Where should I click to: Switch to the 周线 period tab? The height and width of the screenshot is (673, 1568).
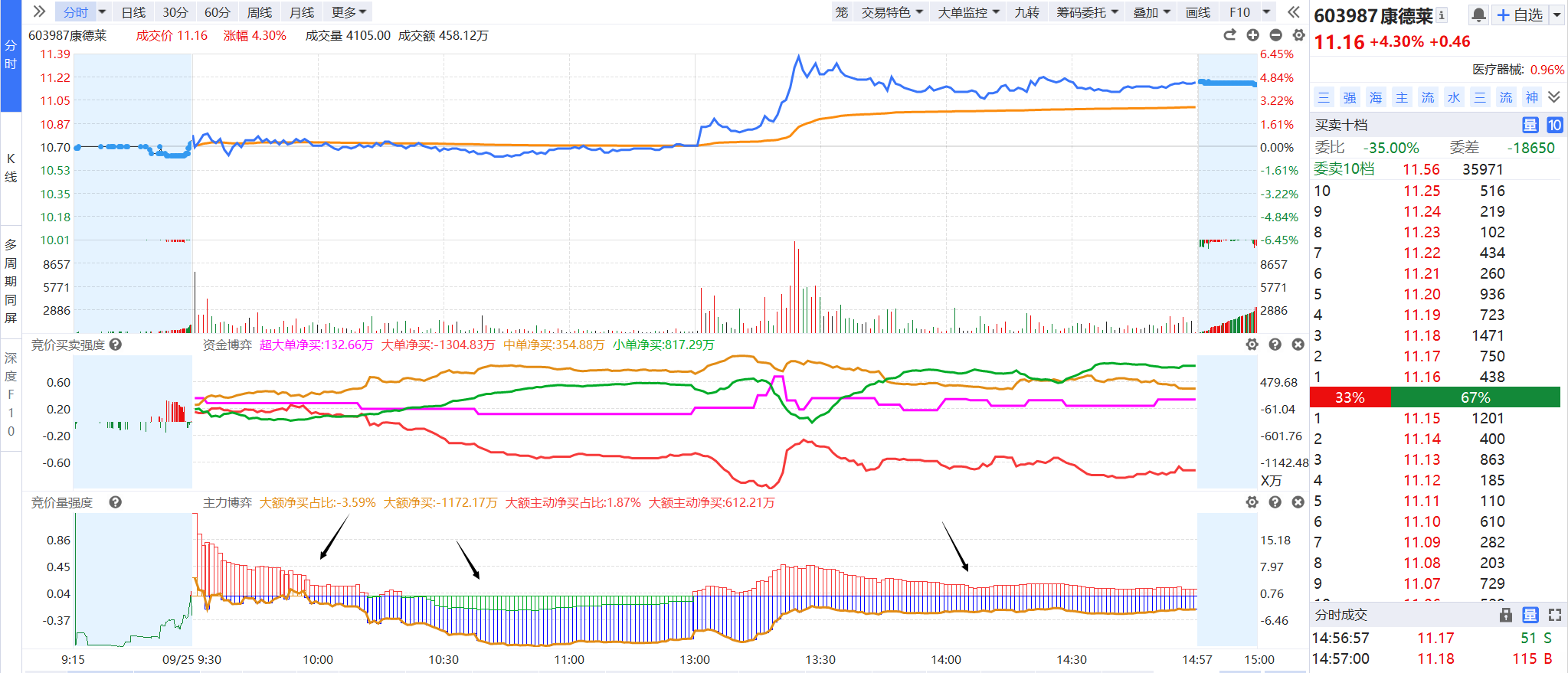(260, 12)
